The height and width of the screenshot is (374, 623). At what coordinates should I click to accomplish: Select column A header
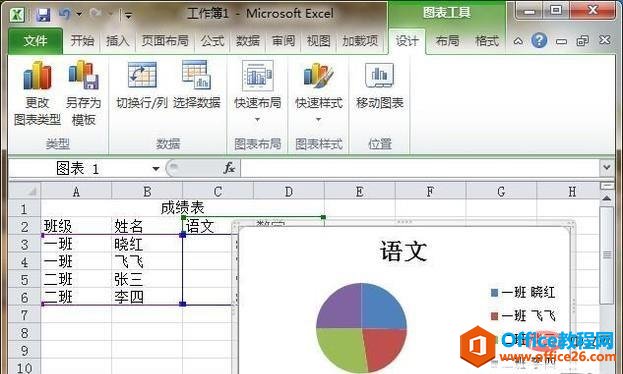(76, 192)
